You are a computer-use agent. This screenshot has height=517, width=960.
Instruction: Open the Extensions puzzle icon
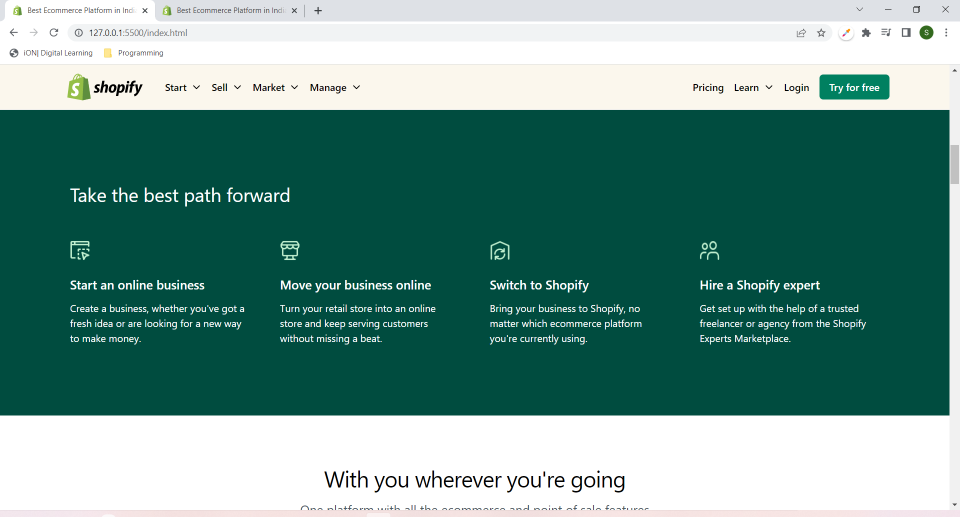coord(866,33)
